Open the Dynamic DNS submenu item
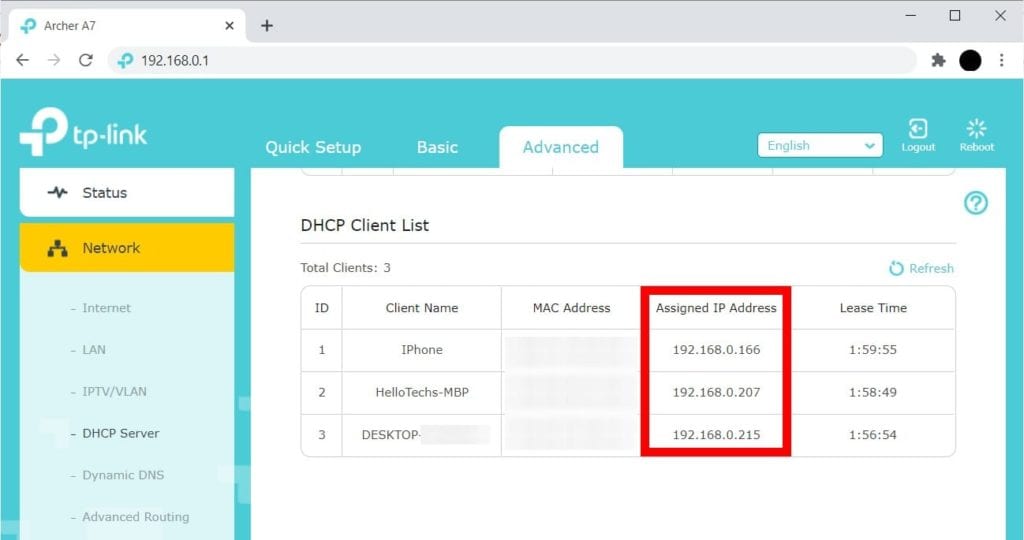Screen dimensions: 1024x540 pyautogui.click(x=123, y=475)
